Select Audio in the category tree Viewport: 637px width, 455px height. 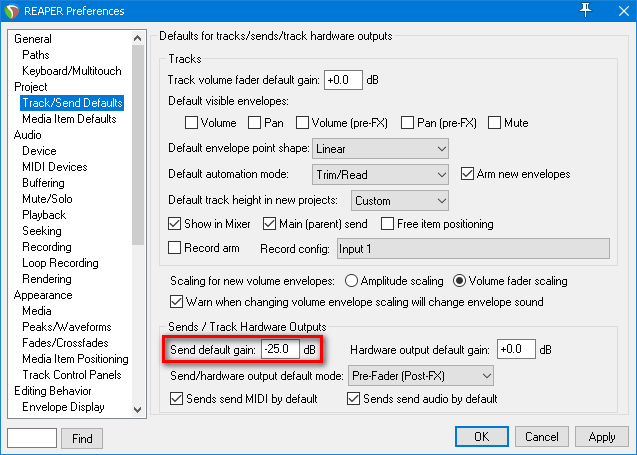click(x=28, y=135)
